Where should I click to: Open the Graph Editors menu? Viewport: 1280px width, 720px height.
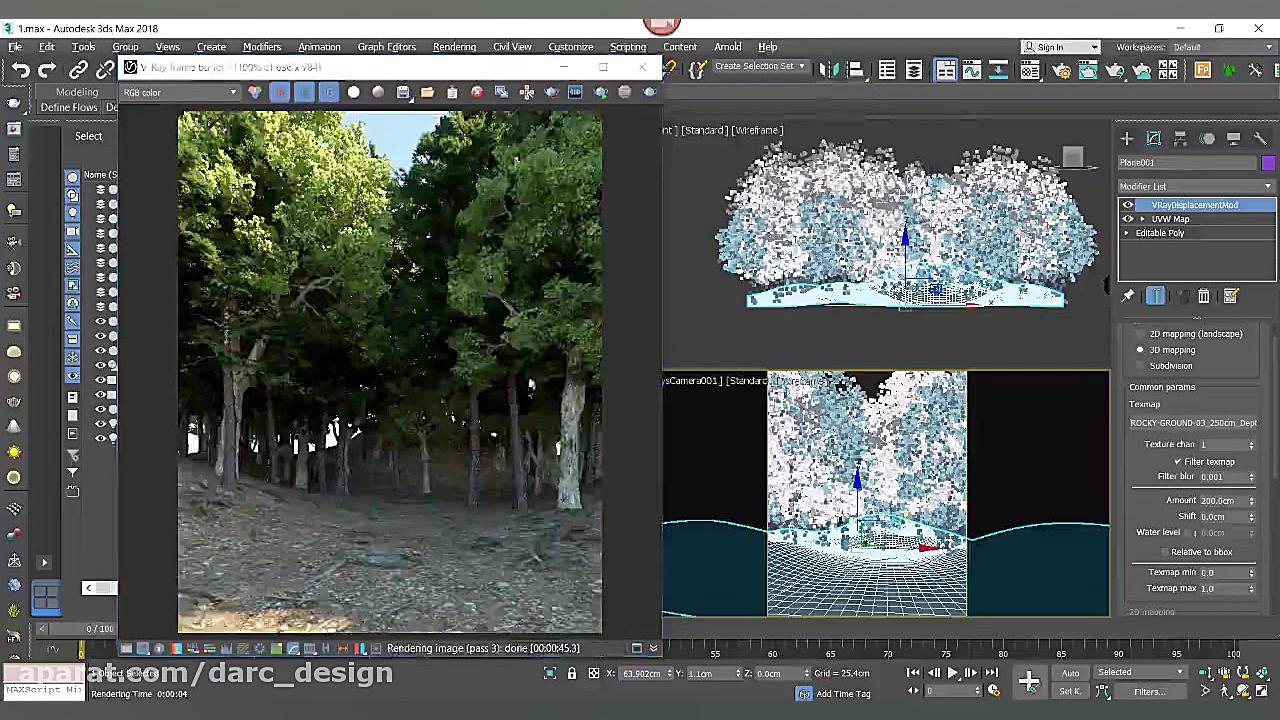pos(386,47)
